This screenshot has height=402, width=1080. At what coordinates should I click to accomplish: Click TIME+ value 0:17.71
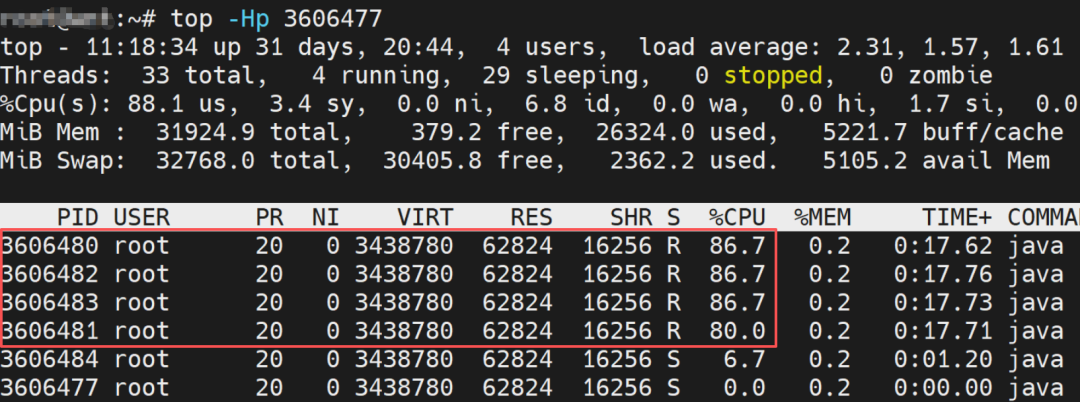point(943,331)
